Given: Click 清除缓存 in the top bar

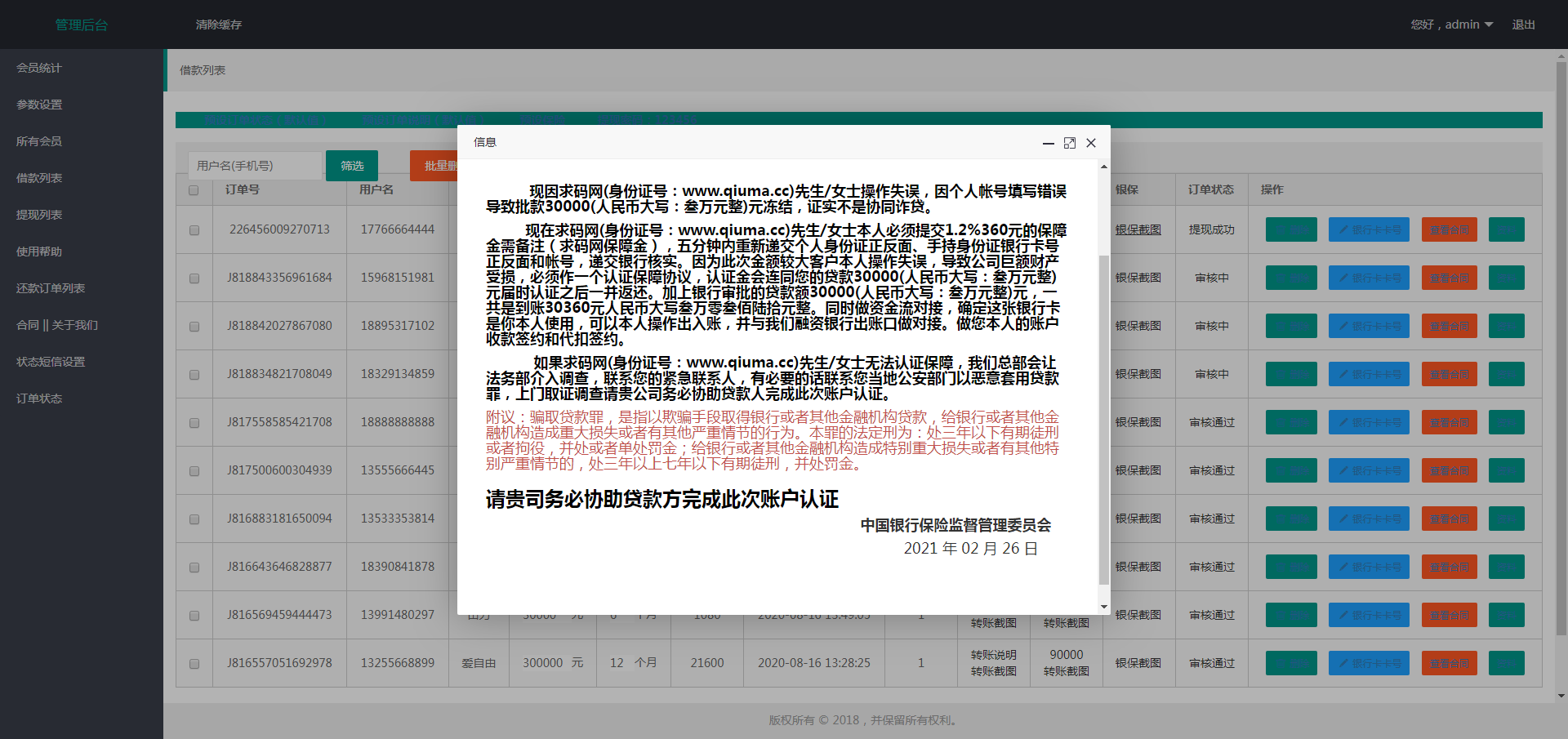Looking at the screenshot, I should click(219, 24).
